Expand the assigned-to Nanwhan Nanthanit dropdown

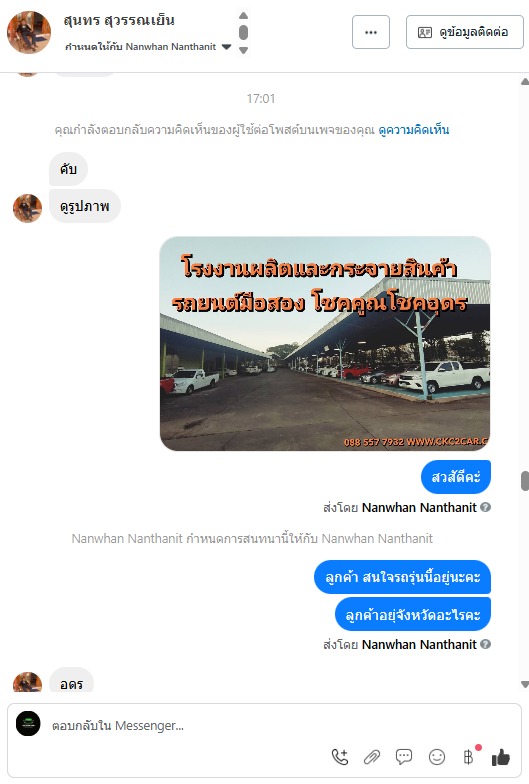point(226,47)
